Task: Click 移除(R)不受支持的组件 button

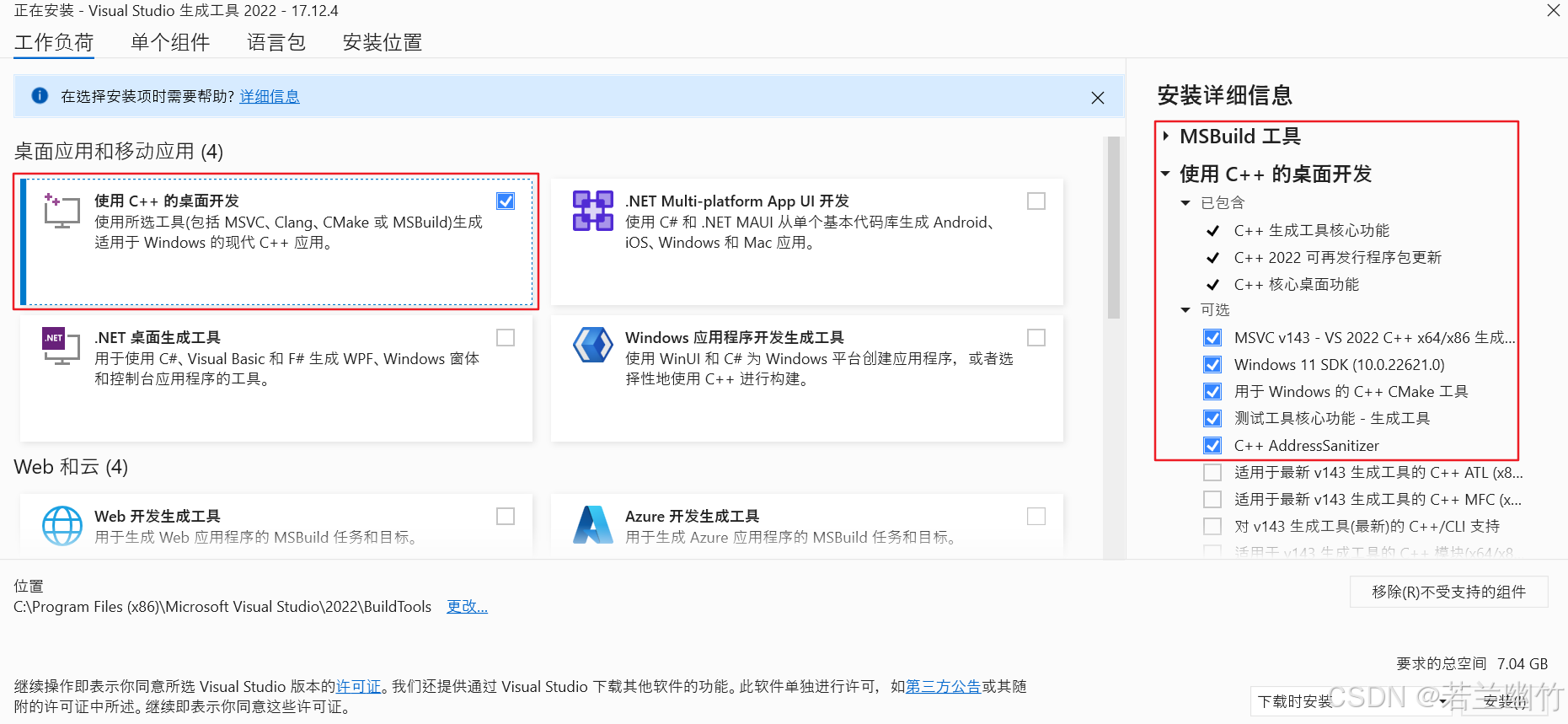Action: pyautogui.click(x=1448, y=592)
